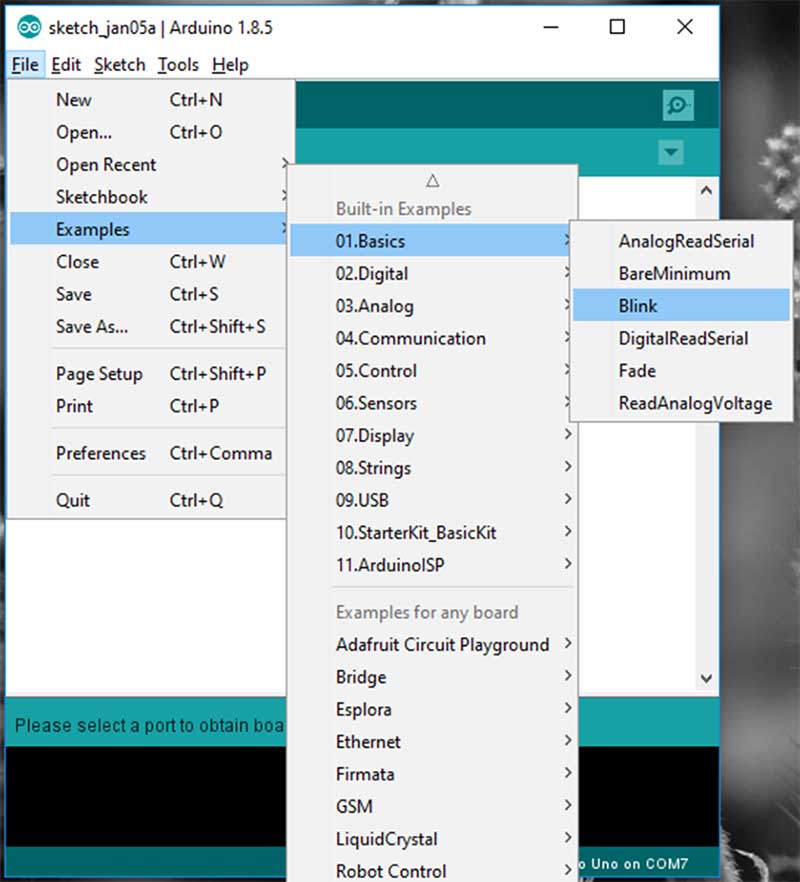Click Preferences in the File menu

(x=100, y=453)
